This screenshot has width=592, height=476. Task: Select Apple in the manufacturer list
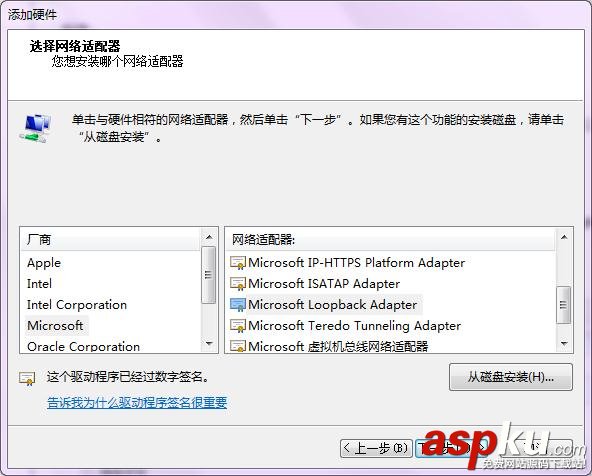[x=44, y=263]
